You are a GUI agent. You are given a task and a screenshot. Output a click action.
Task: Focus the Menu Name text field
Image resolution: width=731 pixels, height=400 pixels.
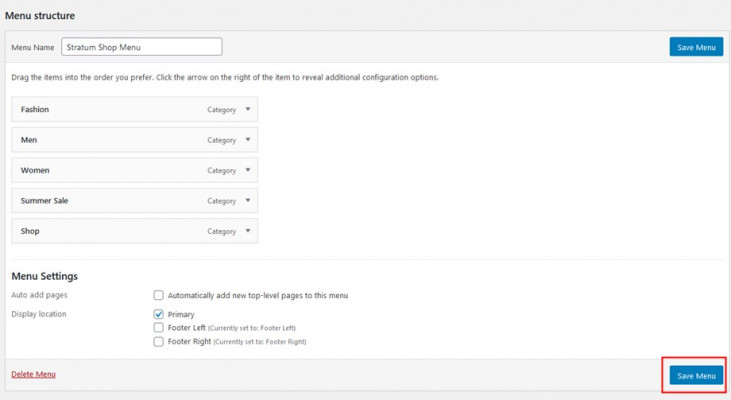pos(141,47)
